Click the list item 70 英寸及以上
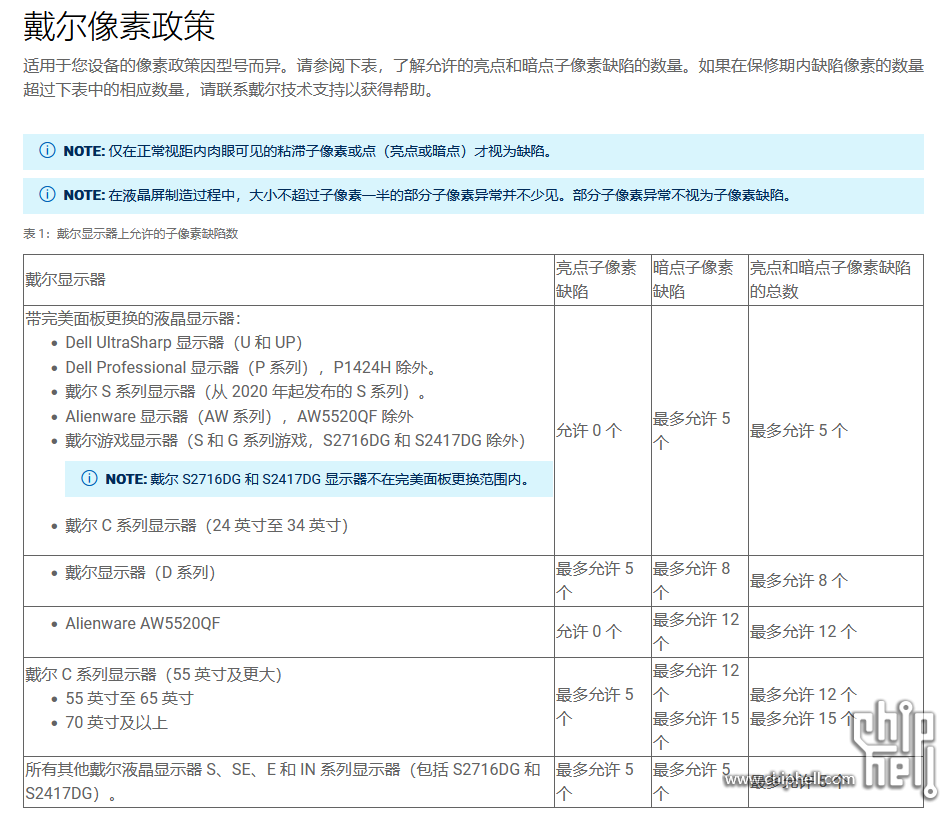The height and width of the screenshot is (814, 951). 116,723
